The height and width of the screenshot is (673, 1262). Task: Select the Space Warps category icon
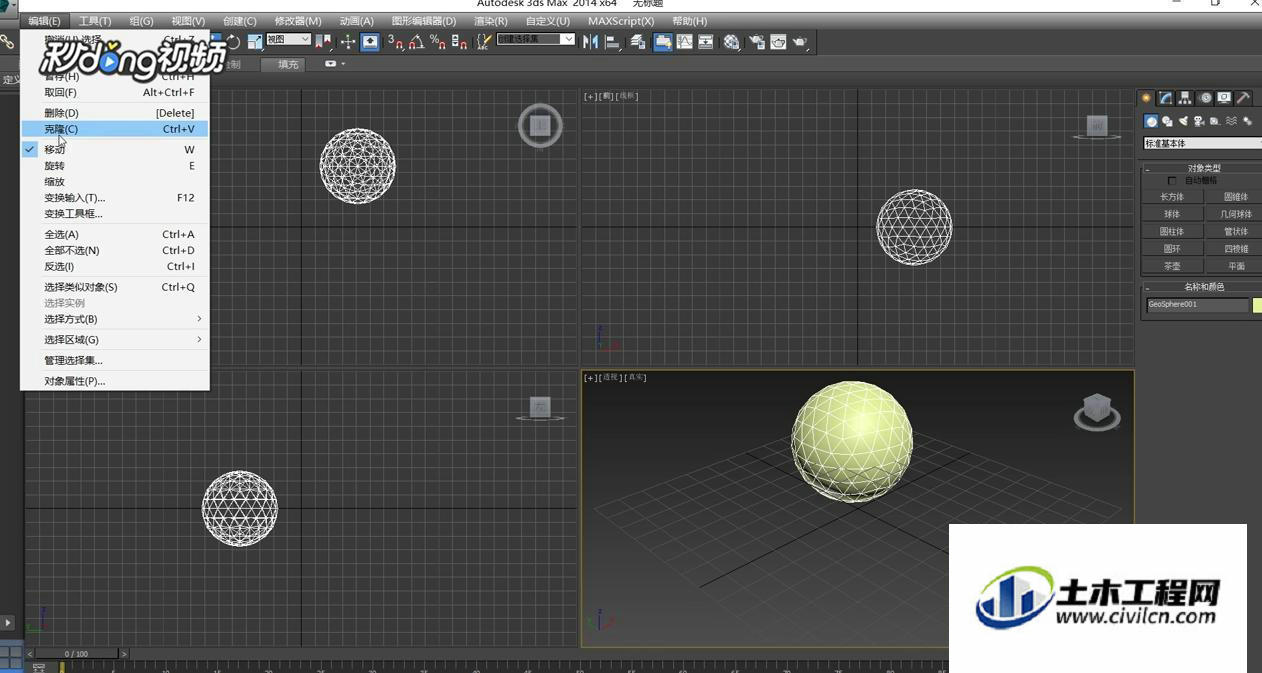(x=1231, y=121)
